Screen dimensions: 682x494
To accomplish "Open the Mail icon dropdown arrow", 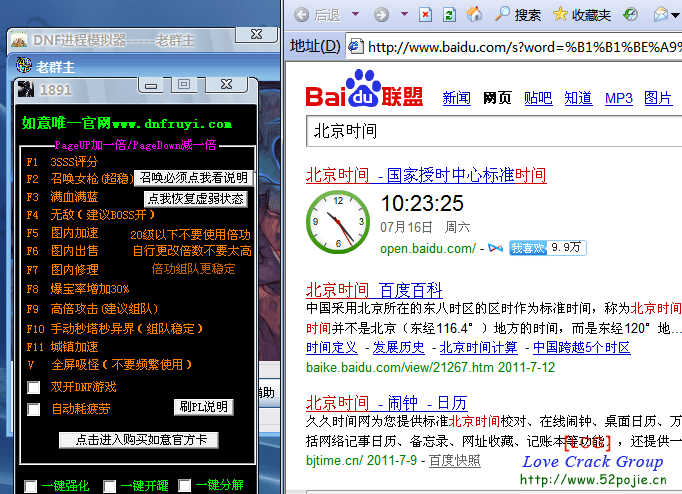I will (675, 15).
